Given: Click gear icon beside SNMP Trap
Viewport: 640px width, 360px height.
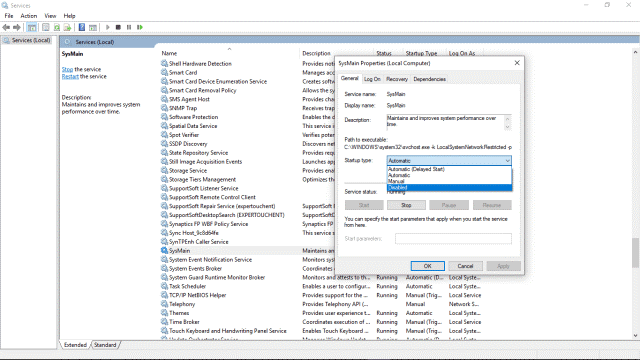Looking at the screenshot, I should (164, 108).
